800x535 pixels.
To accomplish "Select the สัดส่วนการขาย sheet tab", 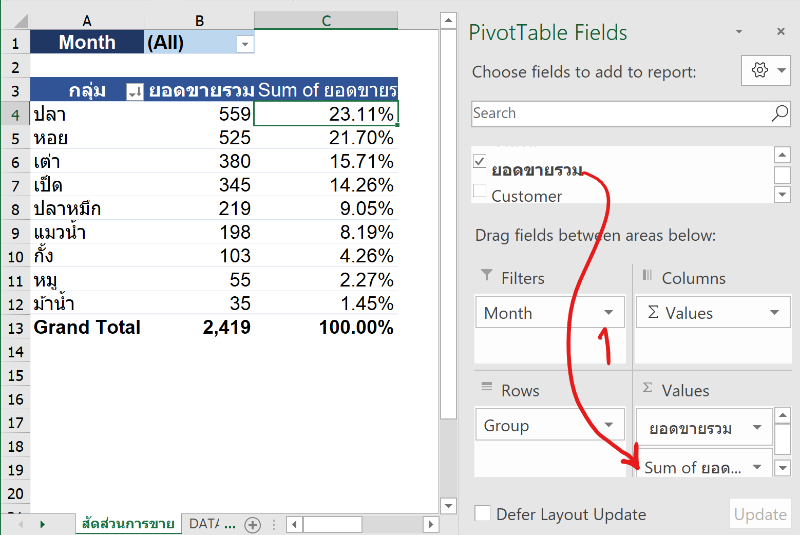I will coord(128,524).
